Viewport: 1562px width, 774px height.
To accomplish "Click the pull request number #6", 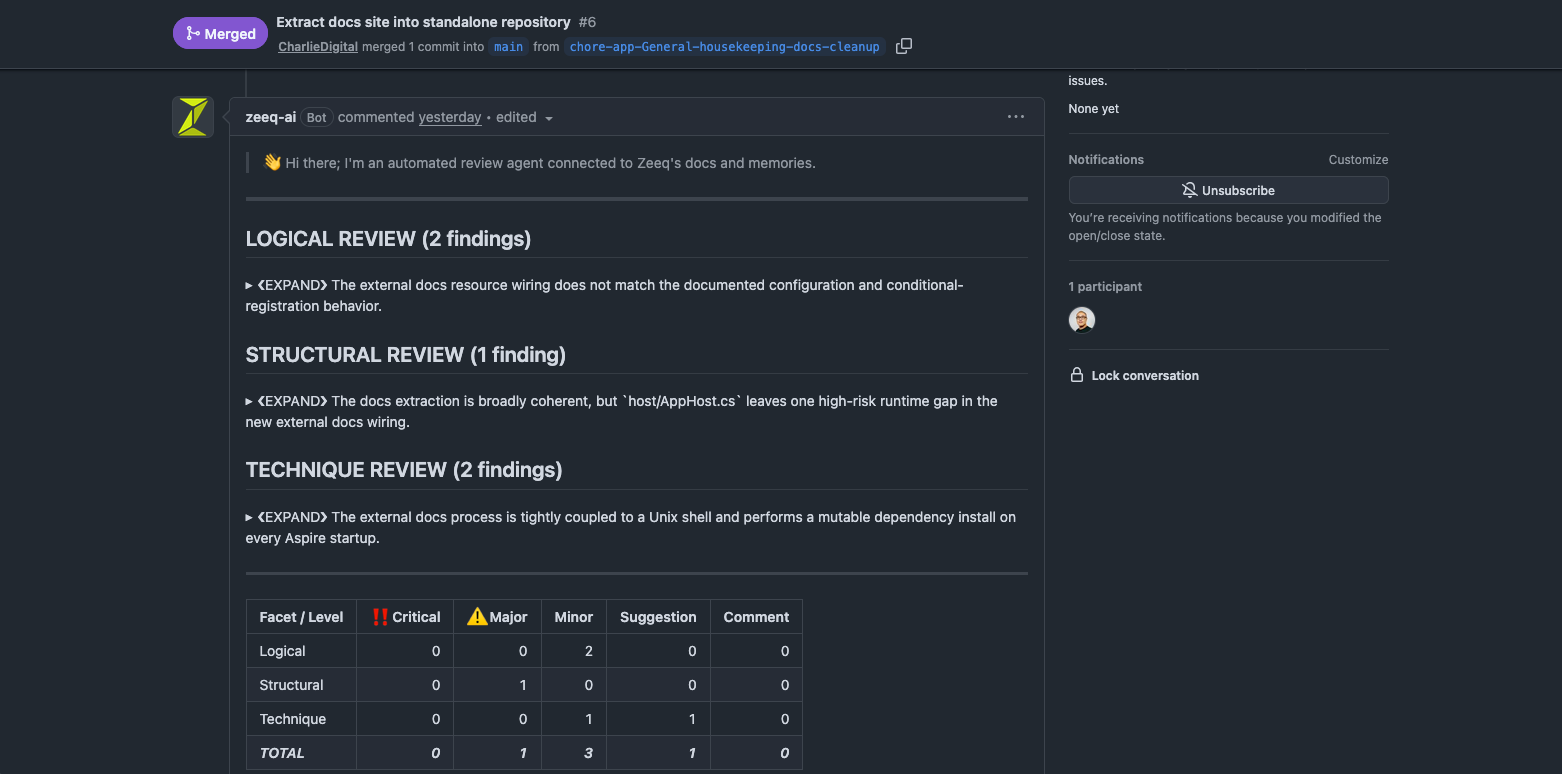I will pyautogui.click(x=587, y=22).
